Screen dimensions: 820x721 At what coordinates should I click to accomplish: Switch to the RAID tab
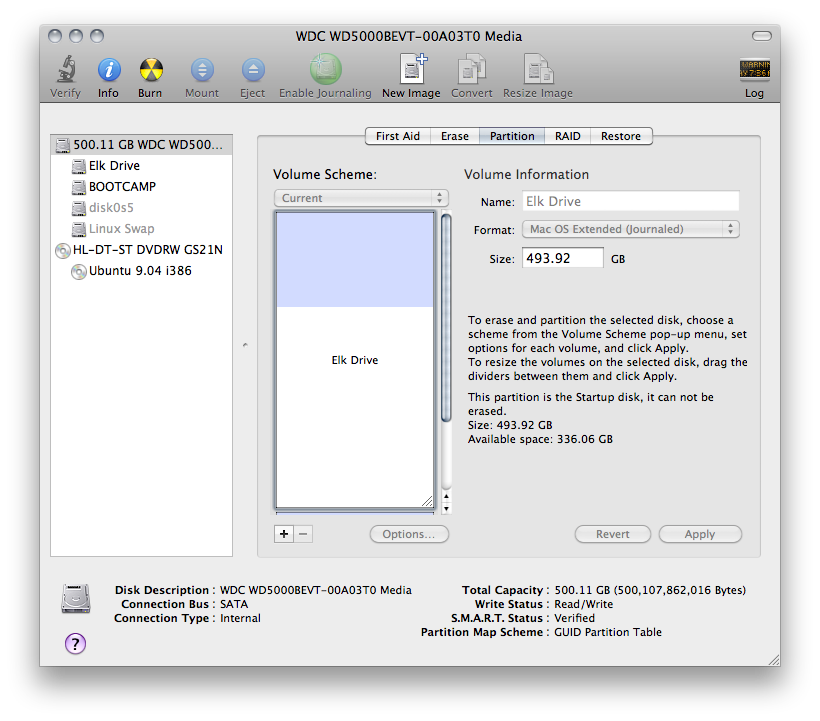567,136
